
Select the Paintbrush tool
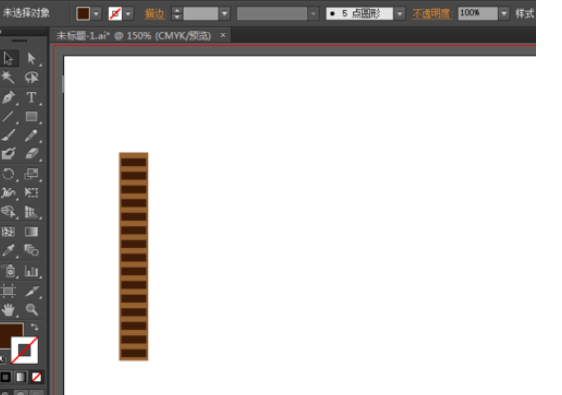click(x=8, y=135)
